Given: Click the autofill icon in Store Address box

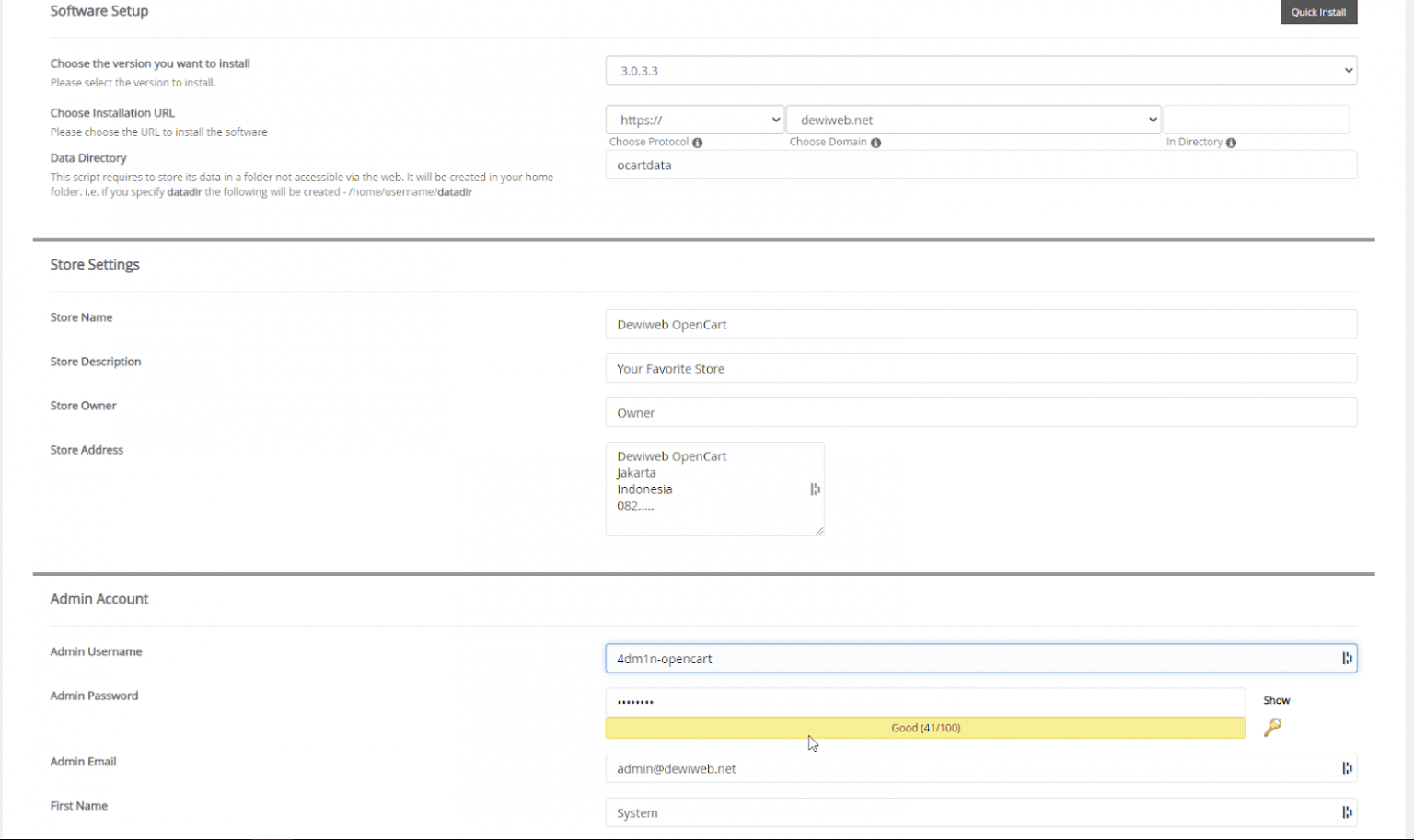Looking at the screenshot, I should 815,489.
